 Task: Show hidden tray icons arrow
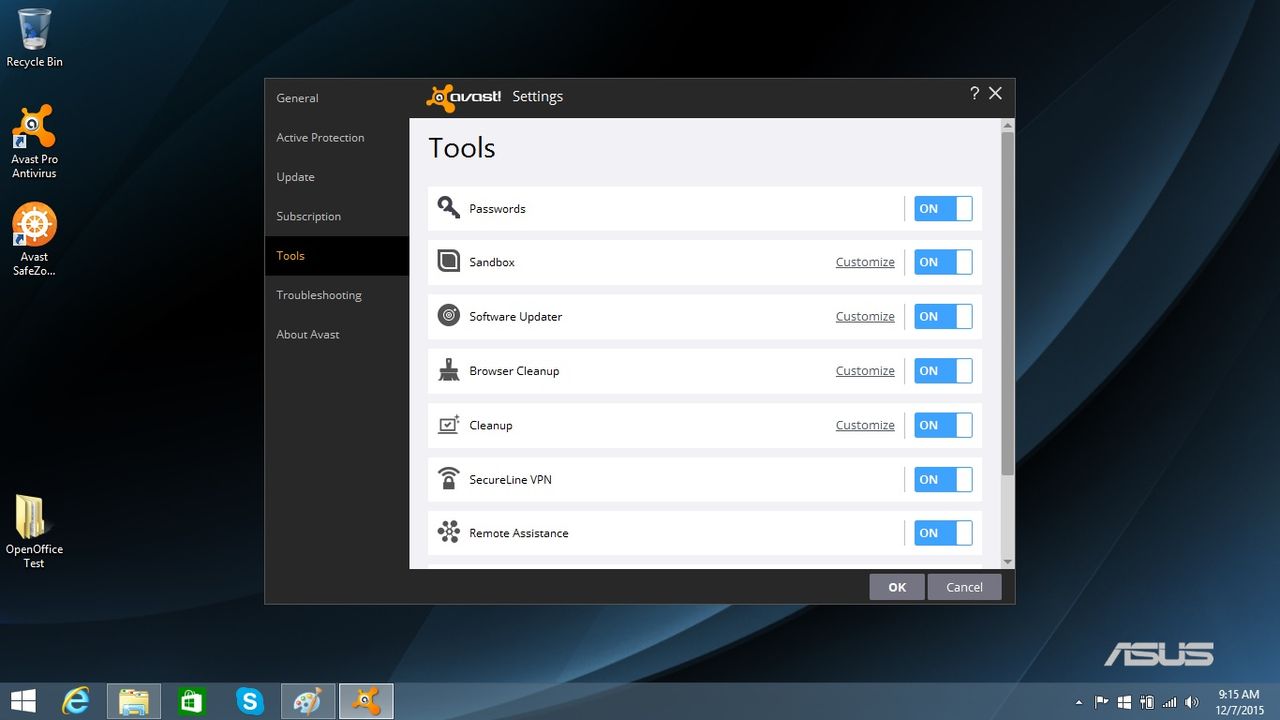1078,702
